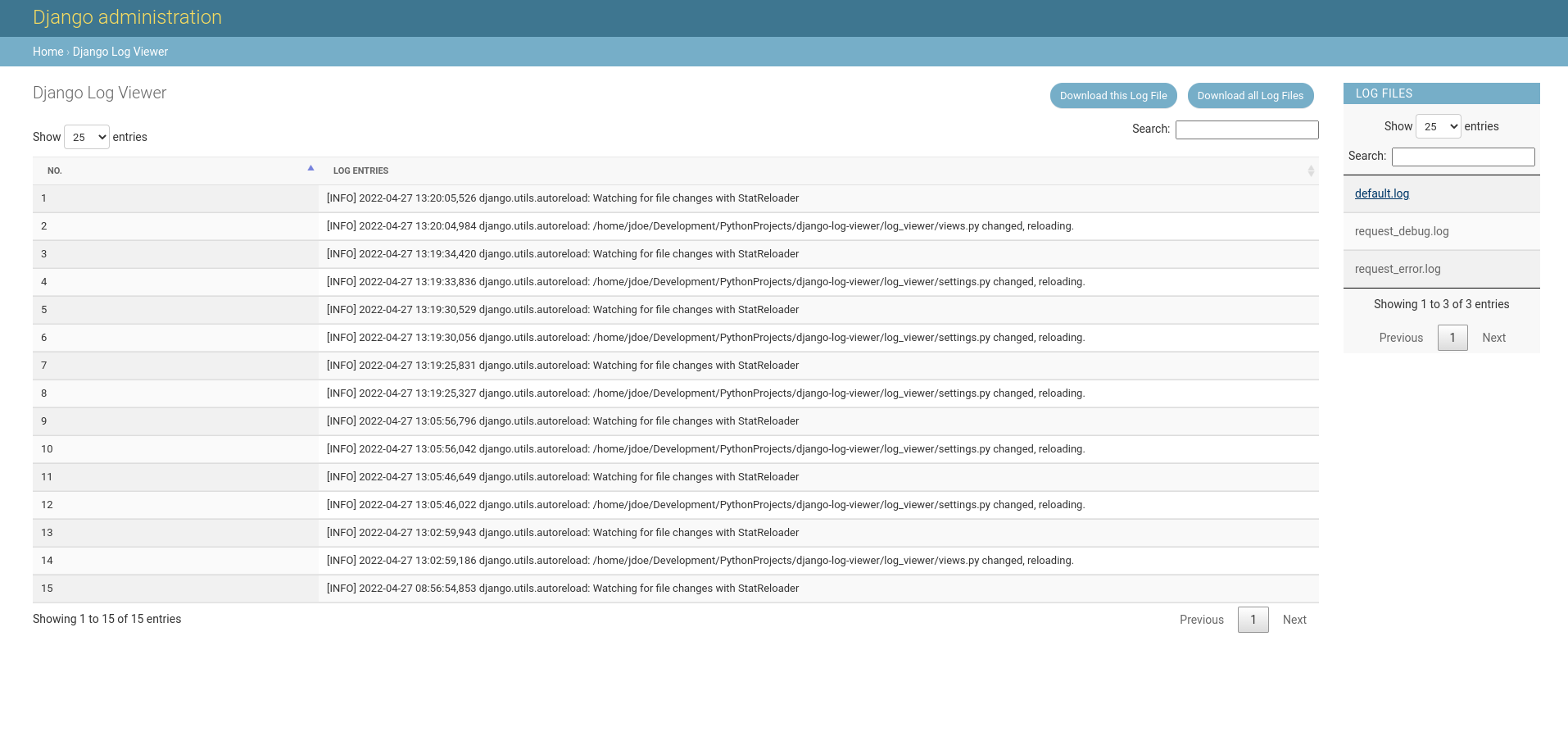The width and height of the screenshot is (1568, 732).
Task: Click the Django Log Viewer breadcrumb
Action: point(120,52)
